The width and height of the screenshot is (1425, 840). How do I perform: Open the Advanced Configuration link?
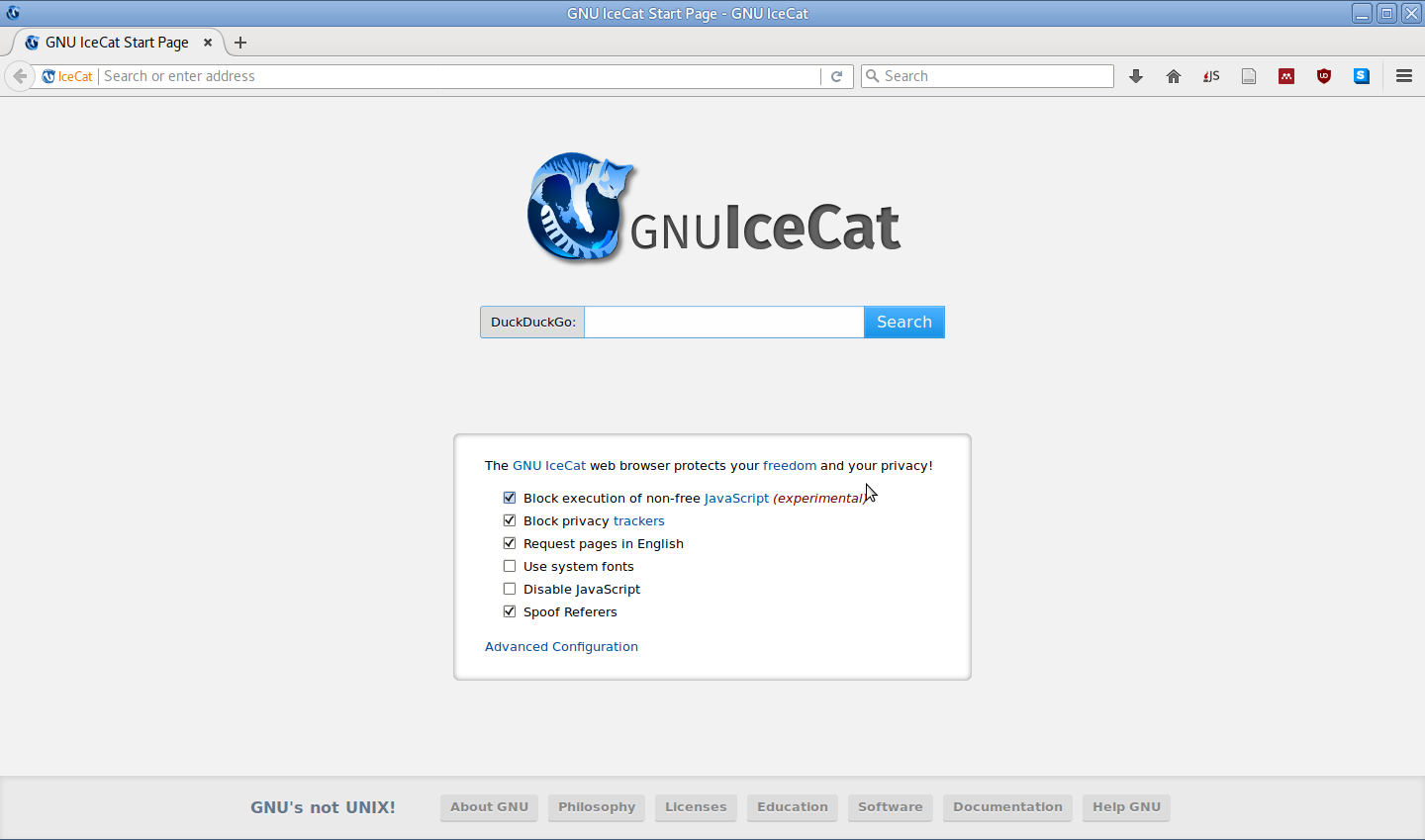[561, 646]
